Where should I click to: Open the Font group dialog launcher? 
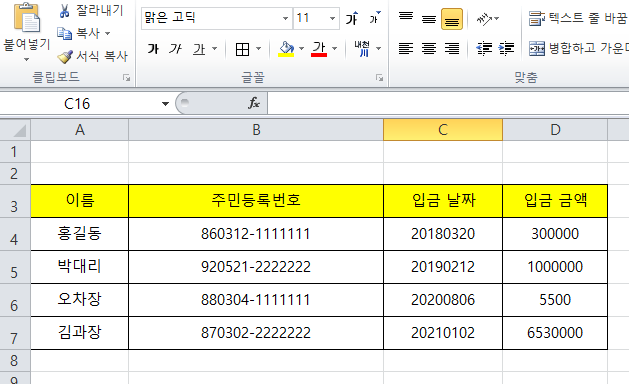(x=379, y=77)
